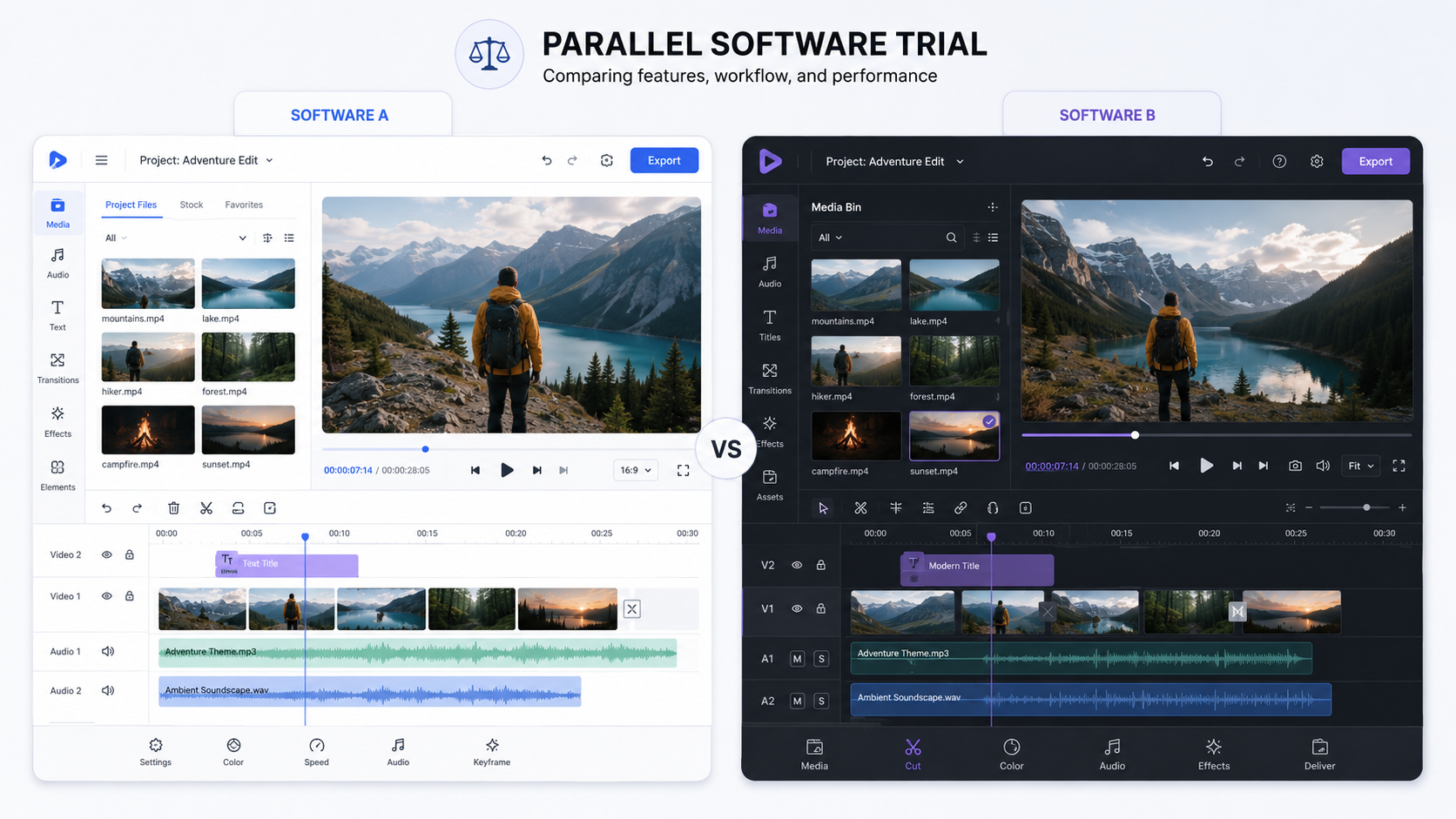Screen dimensions: 1456x819
Task: Mute A1 track with M button in Software B
Action: tap(797, 659)
